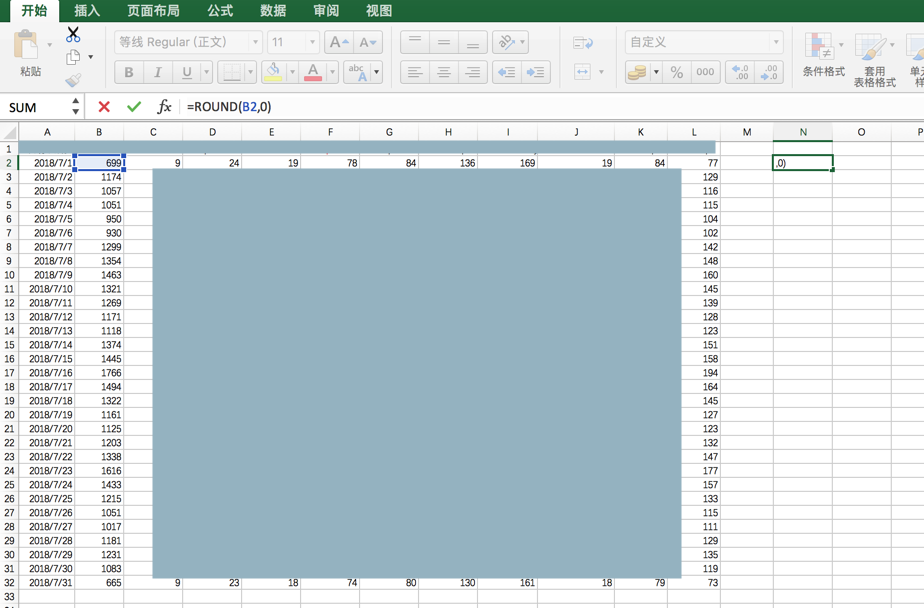Click the Name Box showing SUM
Screen dimensions: 924x608
coord(37,107)
